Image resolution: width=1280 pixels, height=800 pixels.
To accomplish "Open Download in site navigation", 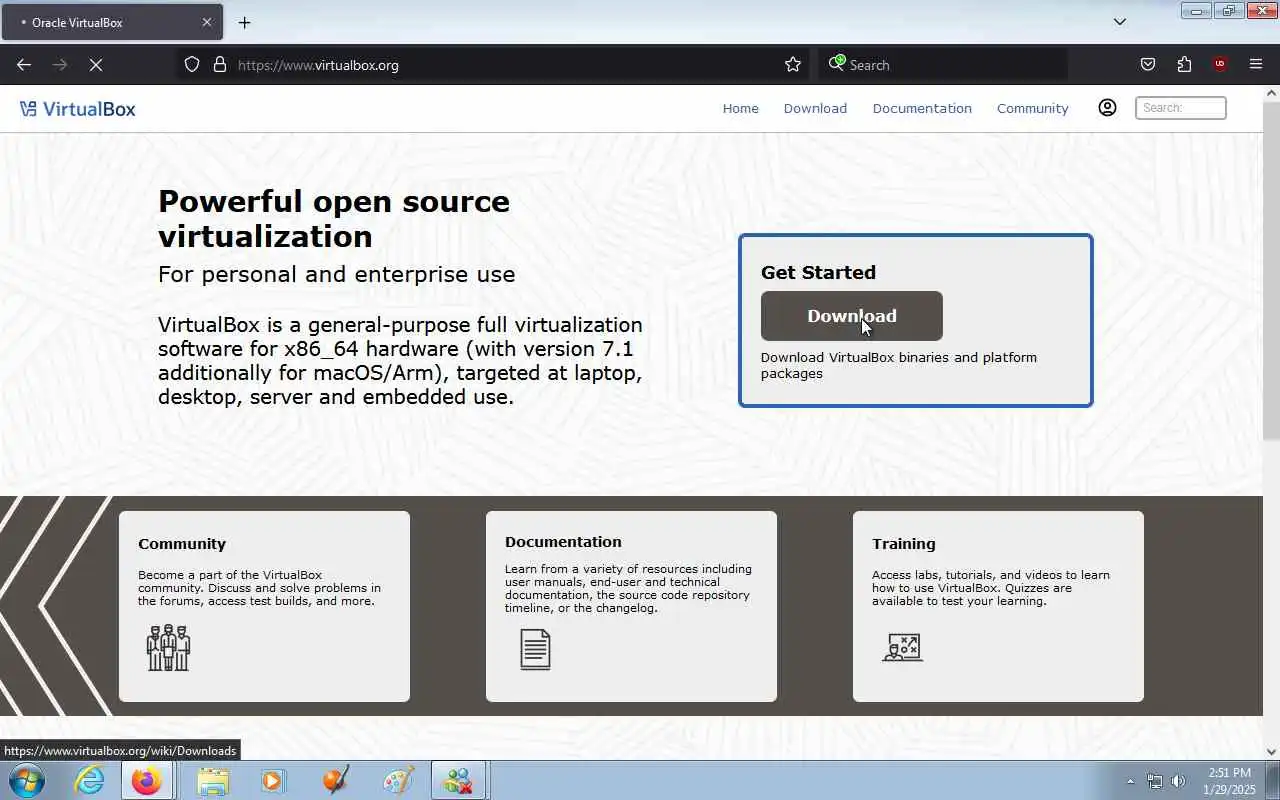I will (815, 108).
